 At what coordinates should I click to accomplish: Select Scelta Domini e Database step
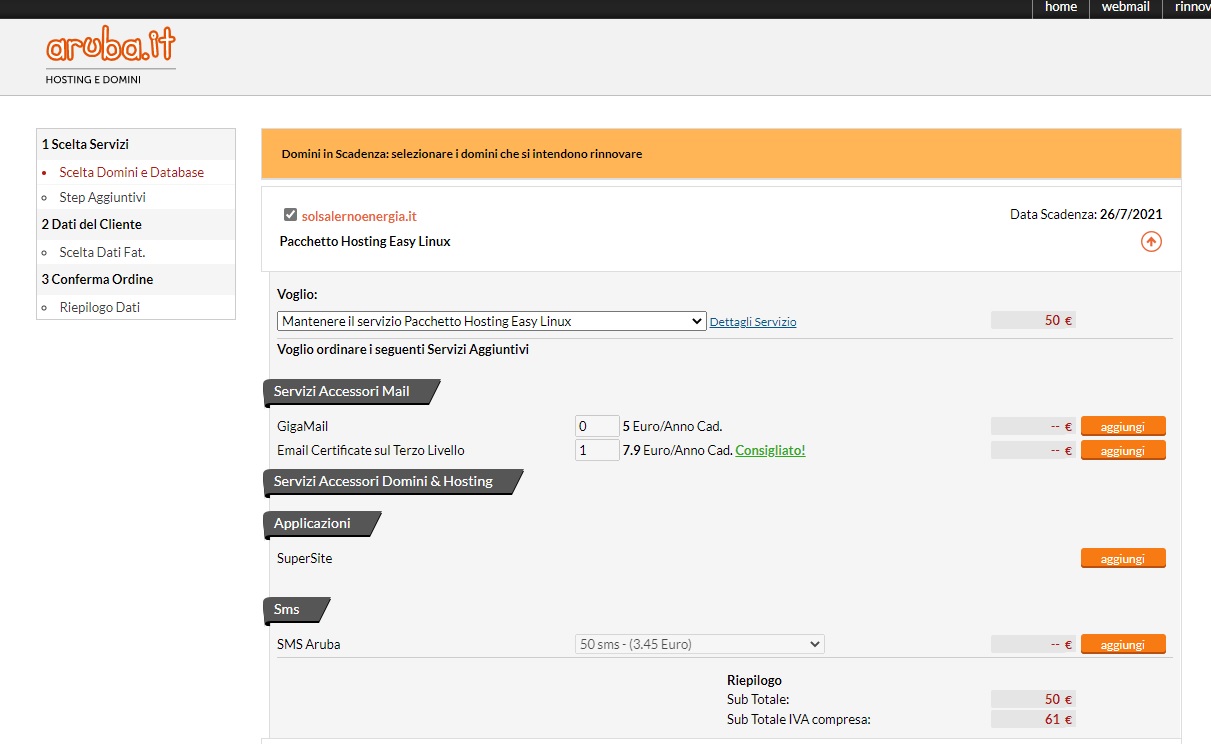[131, 172]
